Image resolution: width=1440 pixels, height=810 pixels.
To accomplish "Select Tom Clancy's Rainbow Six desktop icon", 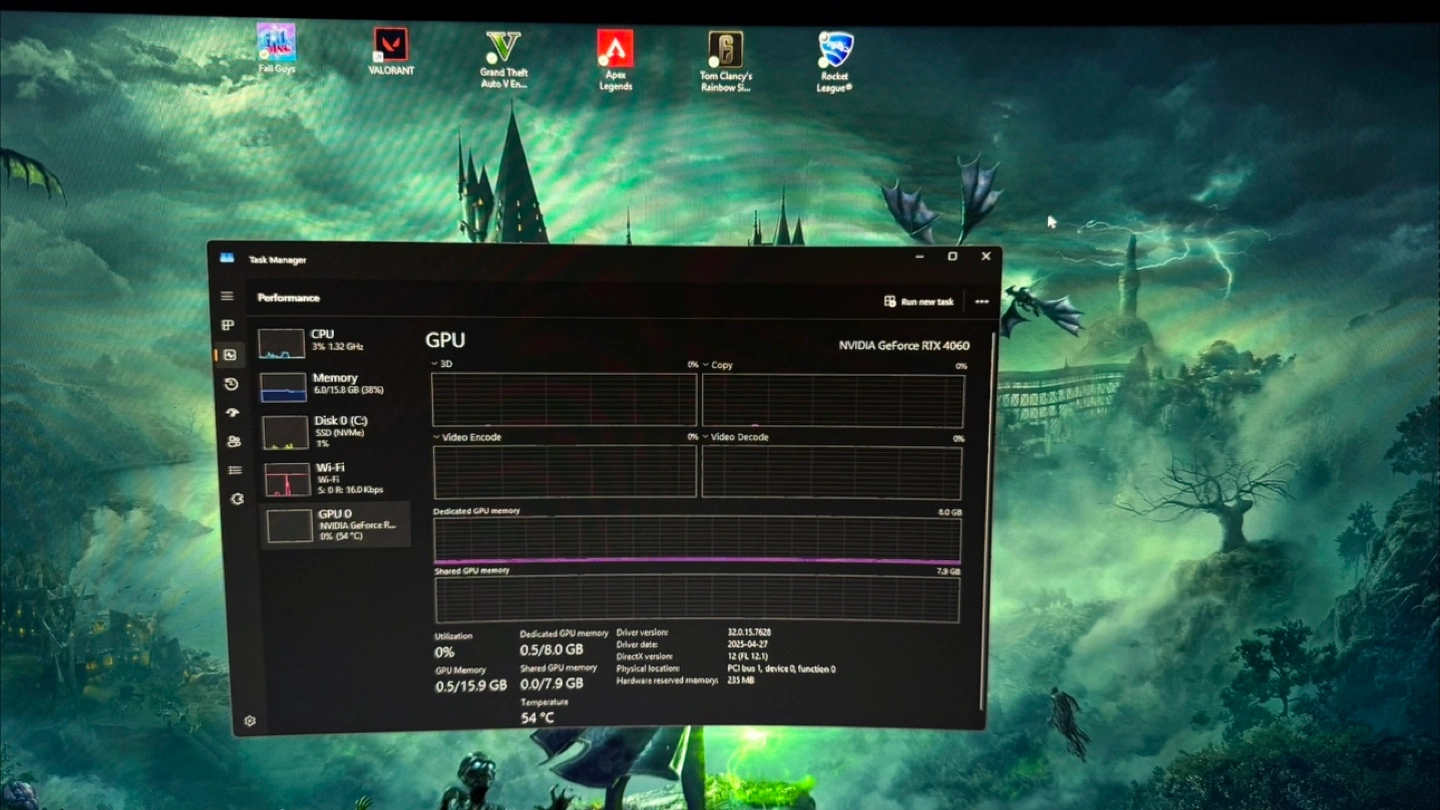I will [x=726, y=62].
